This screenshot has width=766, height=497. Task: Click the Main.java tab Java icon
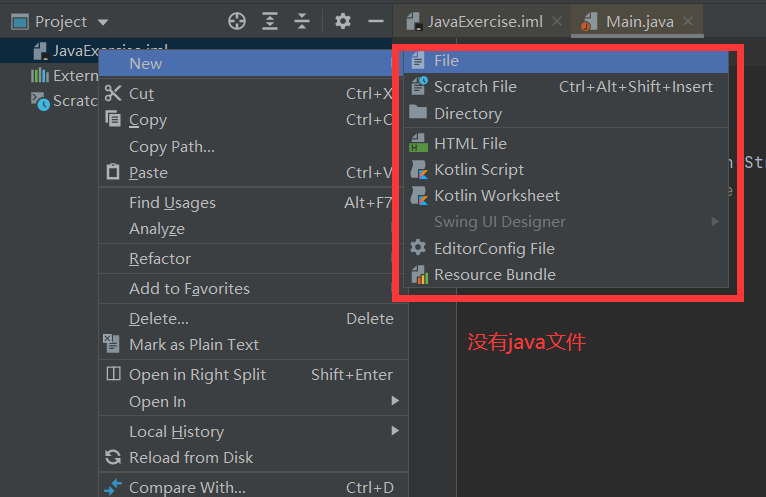pos(589,22)
